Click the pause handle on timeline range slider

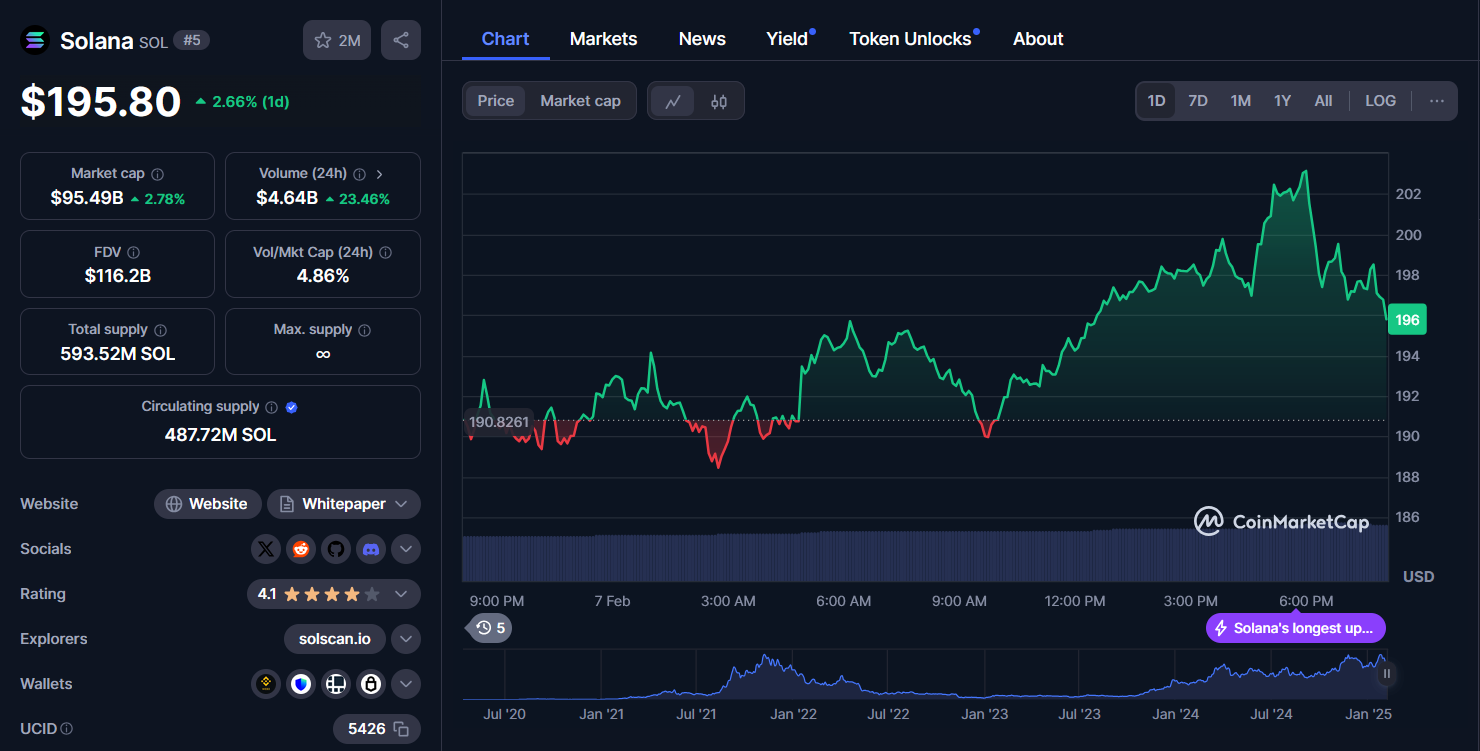click(x=1386, y=674)
